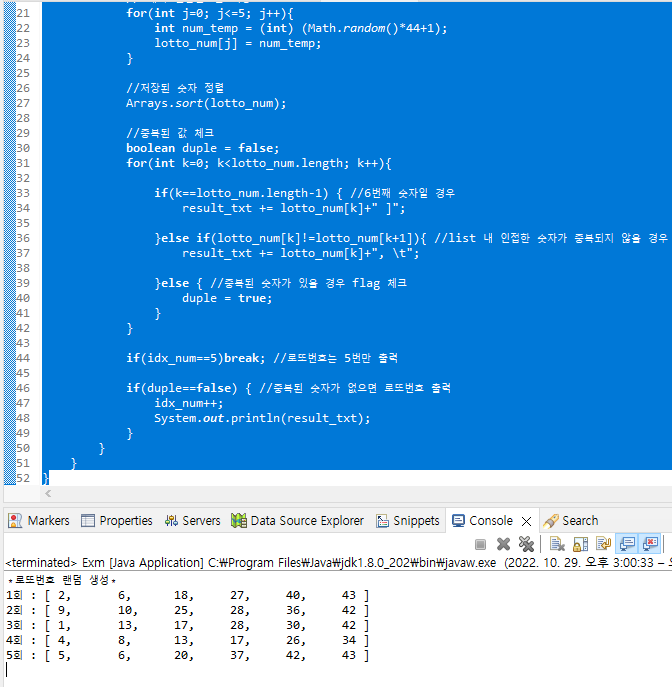Click the Properties tab icon
Viewport: 672px width, 687px height.
pos(88,521)
